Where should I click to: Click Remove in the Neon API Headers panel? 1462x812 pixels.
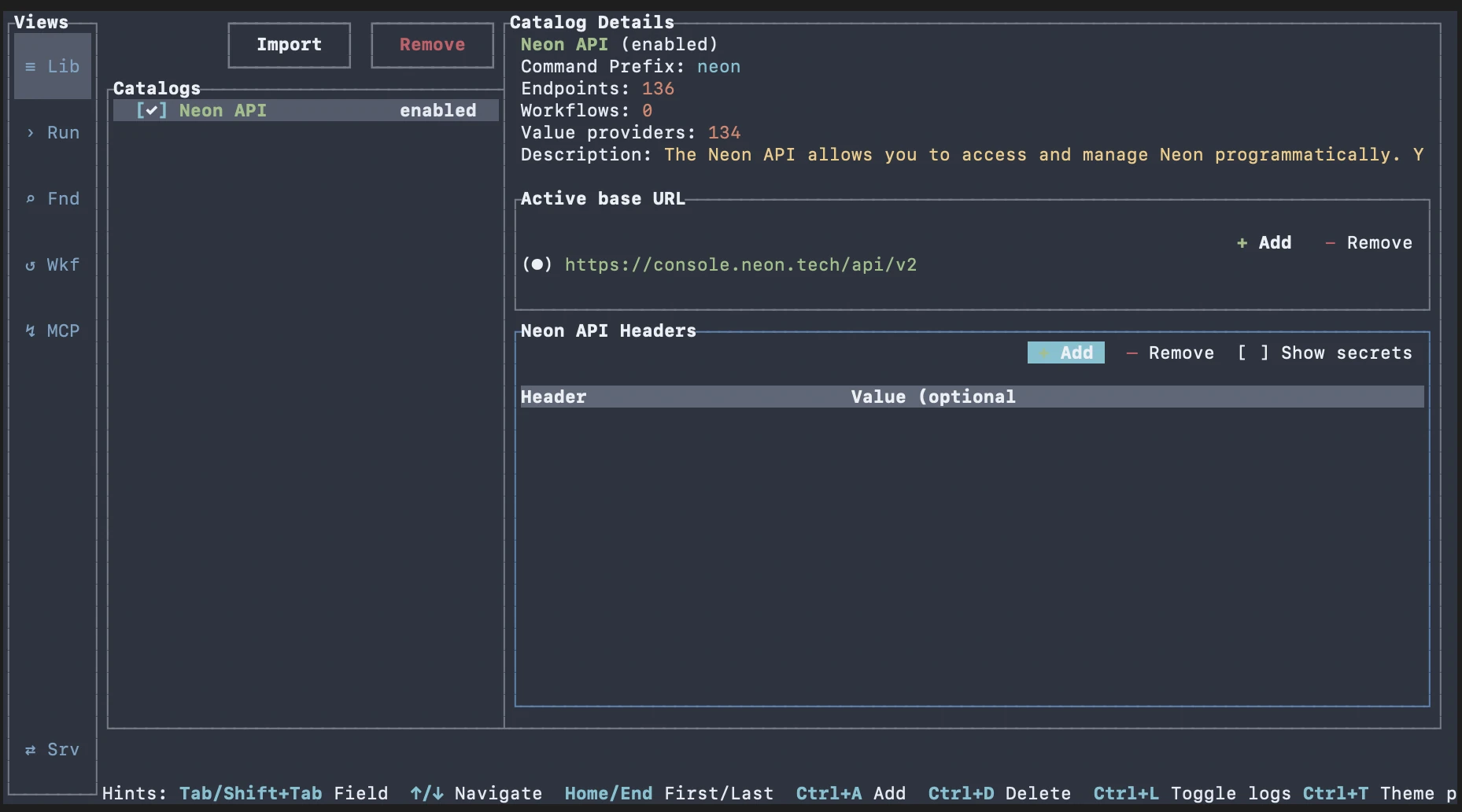[x=1170, y=352]
